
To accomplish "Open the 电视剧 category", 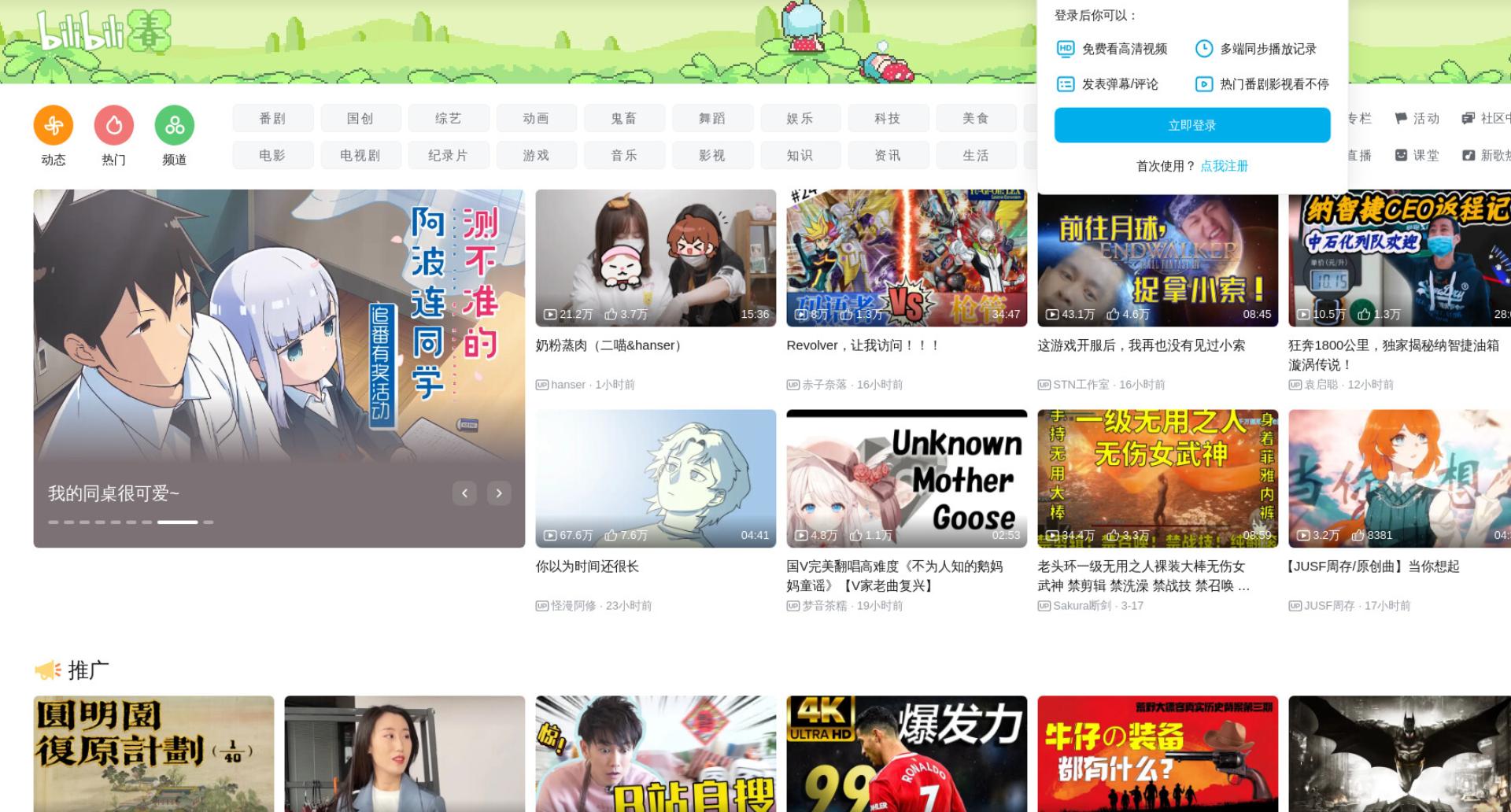I will point(360,155).
